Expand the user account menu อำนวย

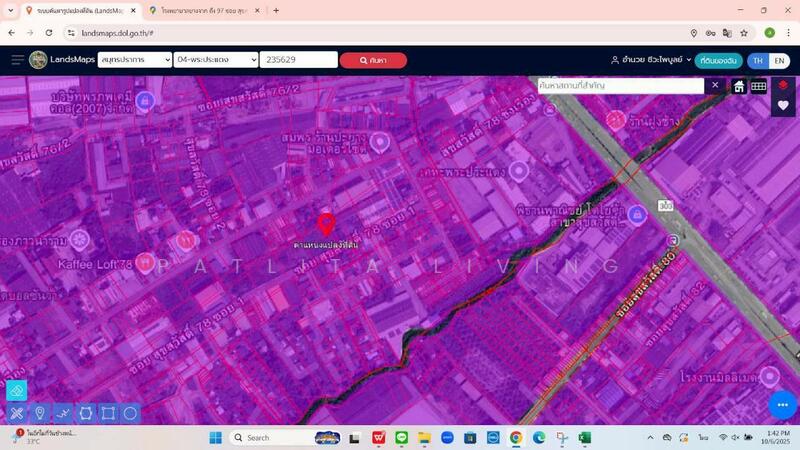click(651, 60)
